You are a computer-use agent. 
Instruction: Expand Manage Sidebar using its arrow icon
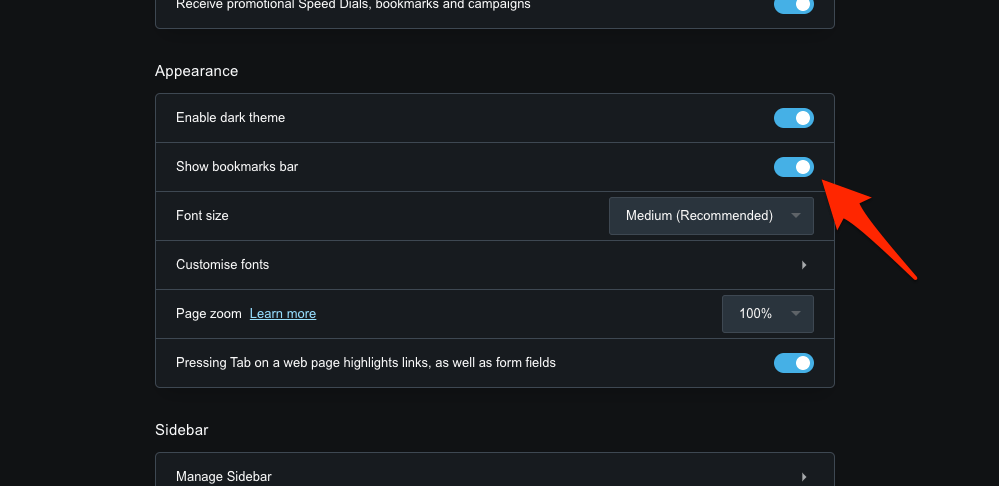point(804,477)
